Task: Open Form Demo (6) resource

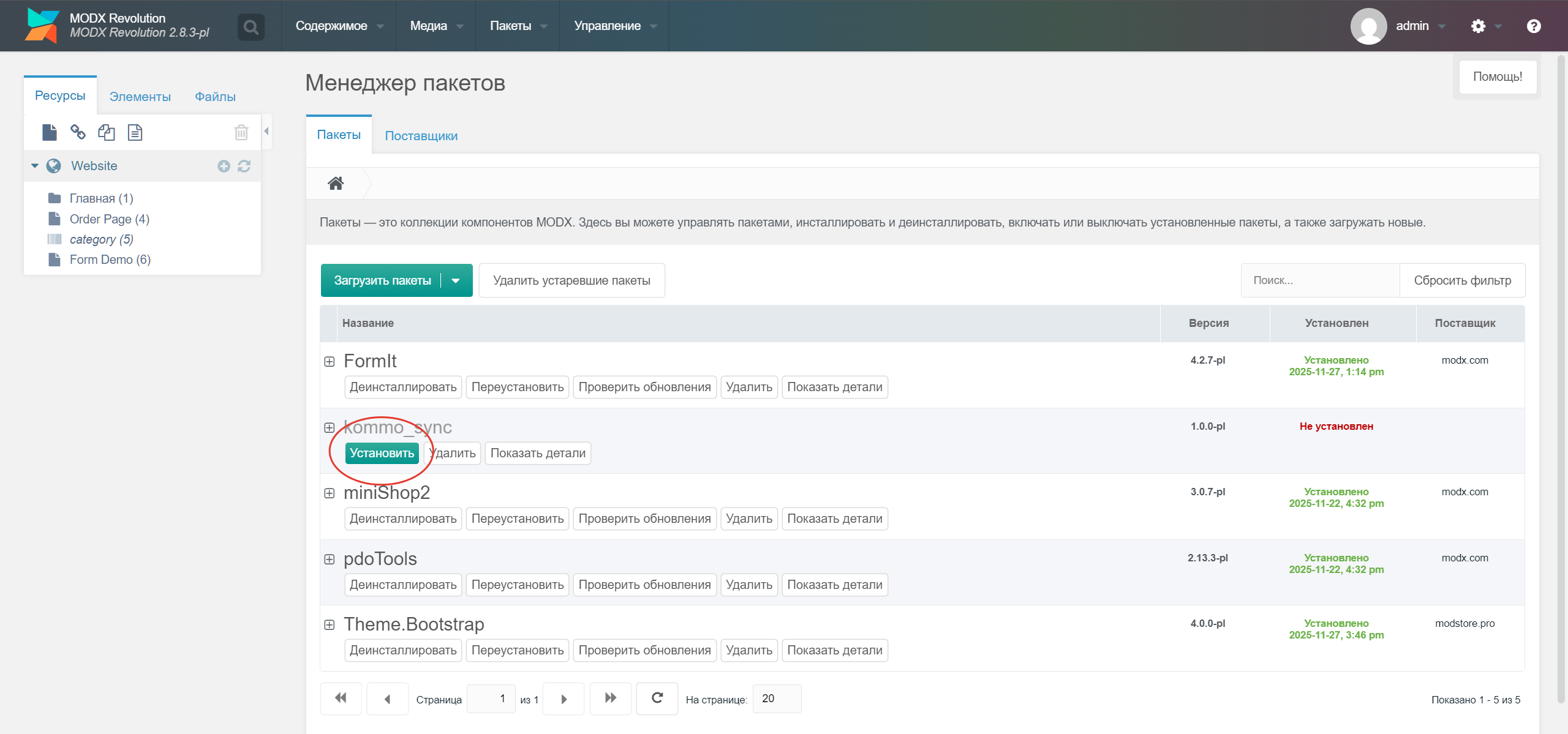Action: point(110,260)
